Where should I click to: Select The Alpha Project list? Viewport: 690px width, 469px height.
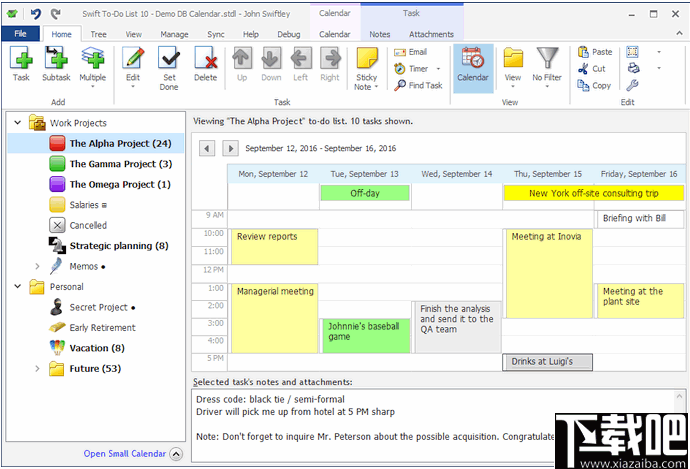coord(96,143)
